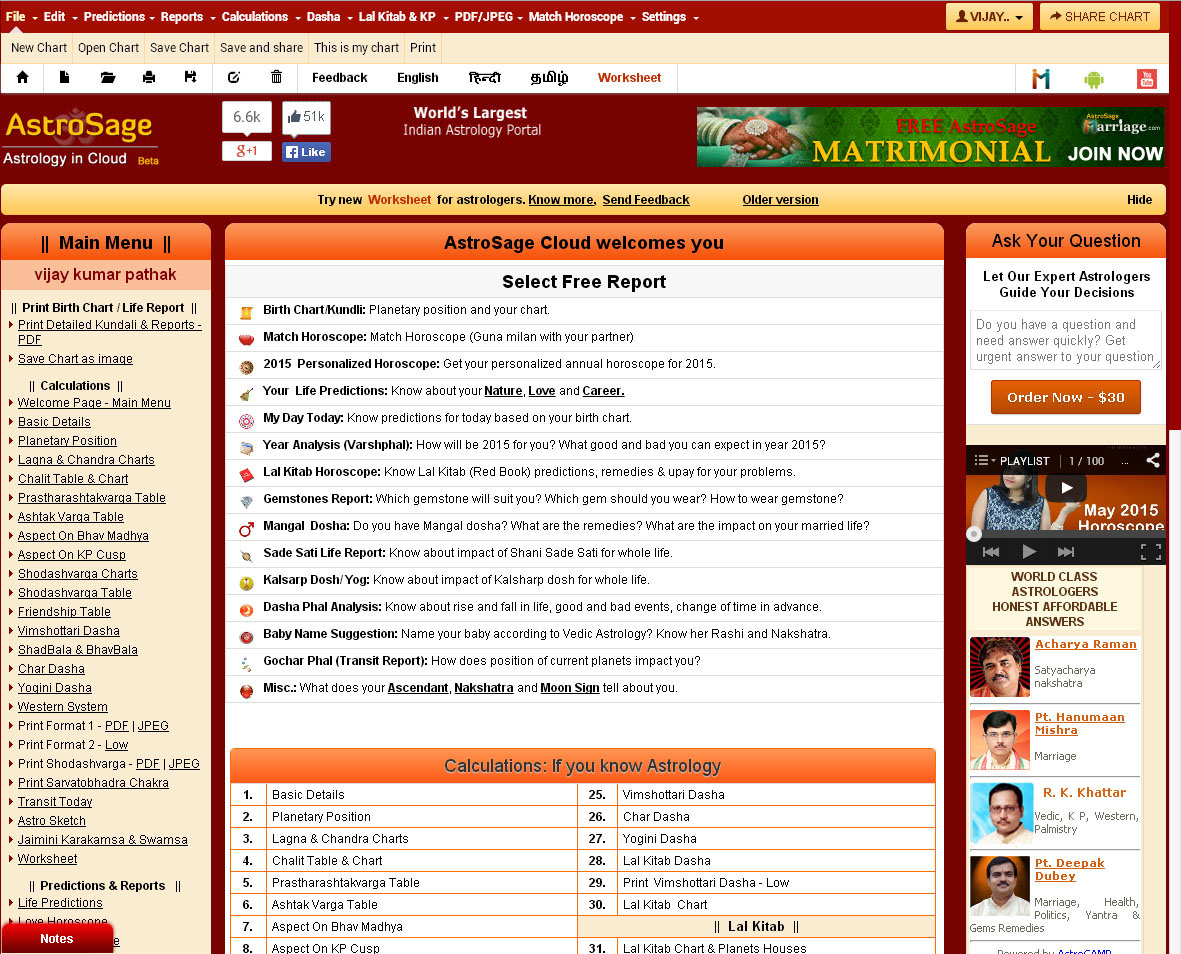Click the Birth Chart/Kundli report icon
1181x954 pixels.
pyautogui.click(x=246, y=312)
